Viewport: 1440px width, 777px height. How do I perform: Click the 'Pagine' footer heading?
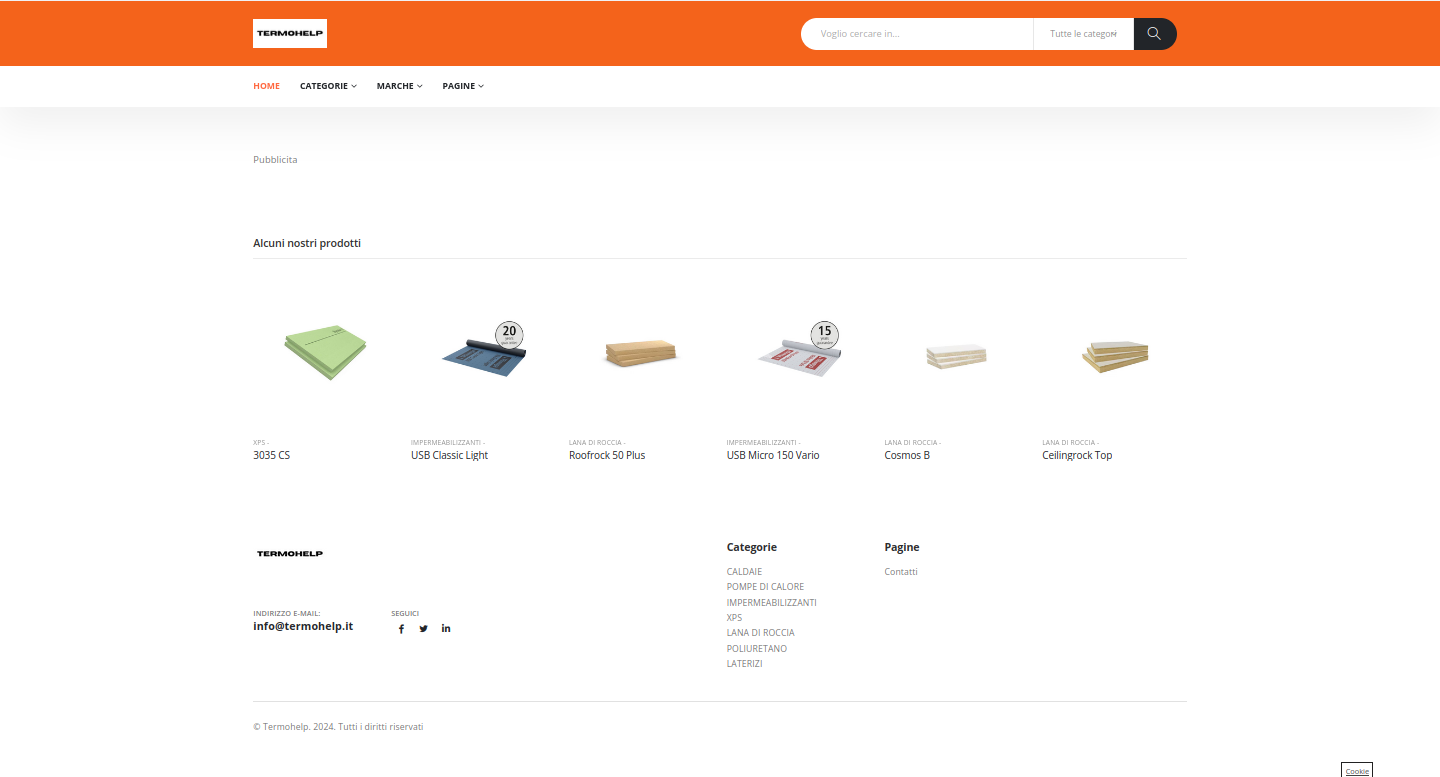902,547
